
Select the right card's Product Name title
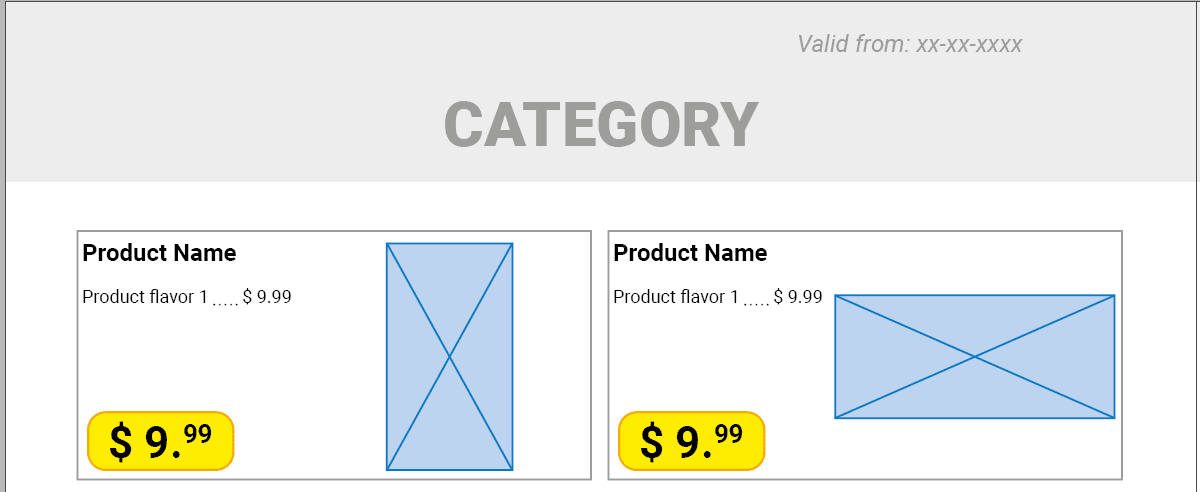[690, 253]
